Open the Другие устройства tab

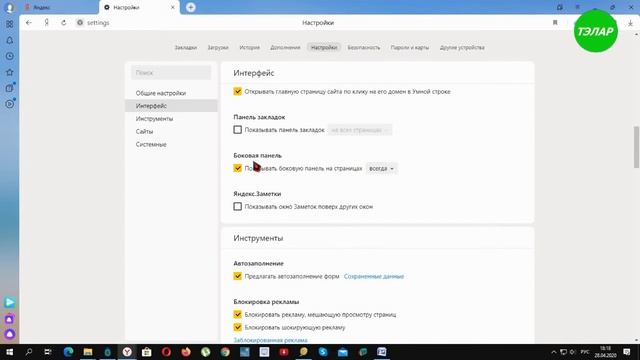[462, 48]
